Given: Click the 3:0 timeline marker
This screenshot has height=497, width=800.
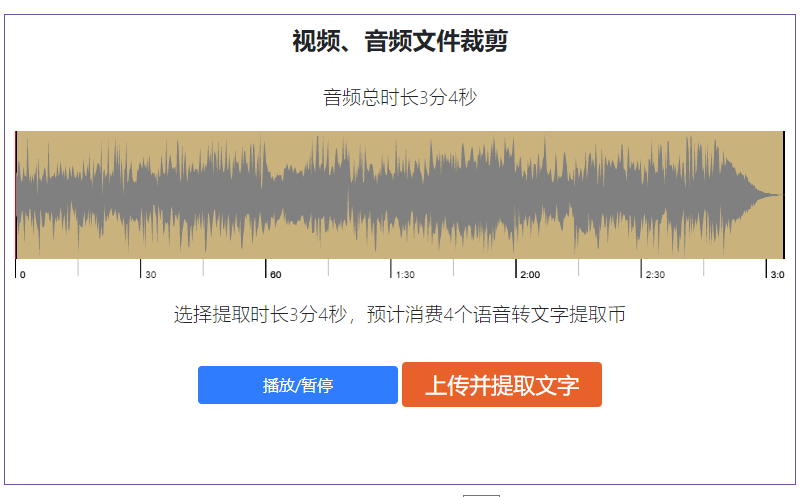Looking at the screenshot, I should [777, 275].
